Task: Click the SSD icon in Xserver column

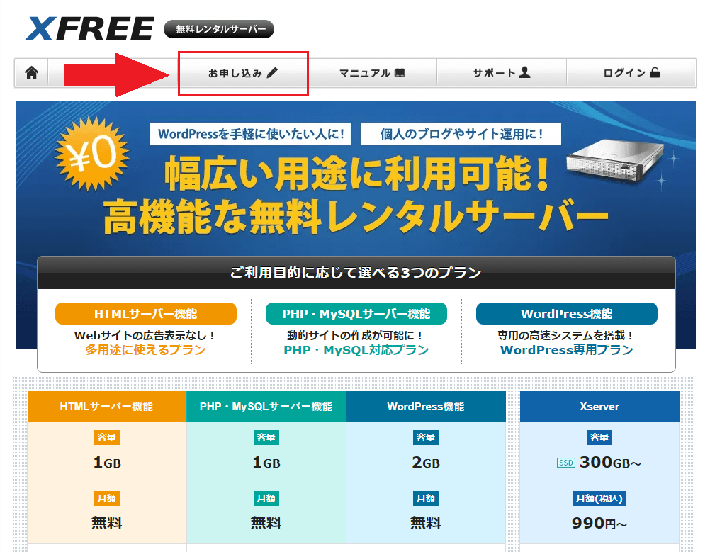Action: (566, 463)
